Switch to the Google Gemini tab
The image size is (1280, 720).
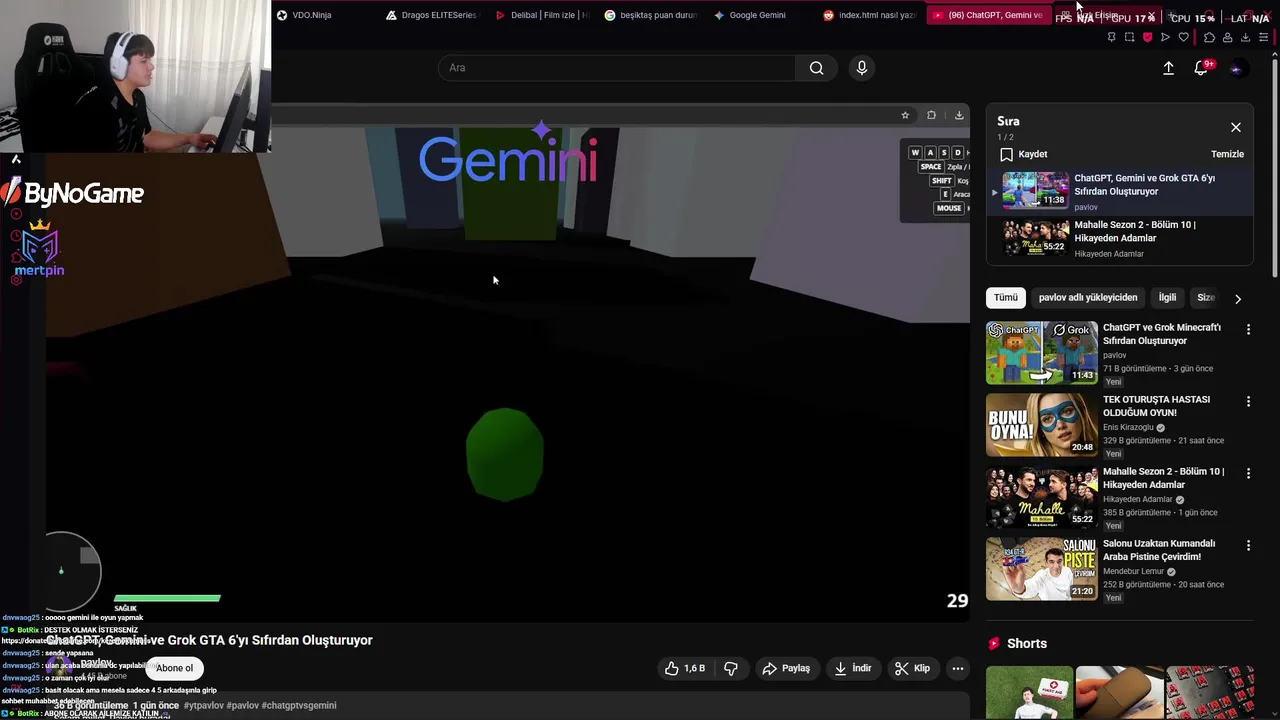[x=759, y=15]
